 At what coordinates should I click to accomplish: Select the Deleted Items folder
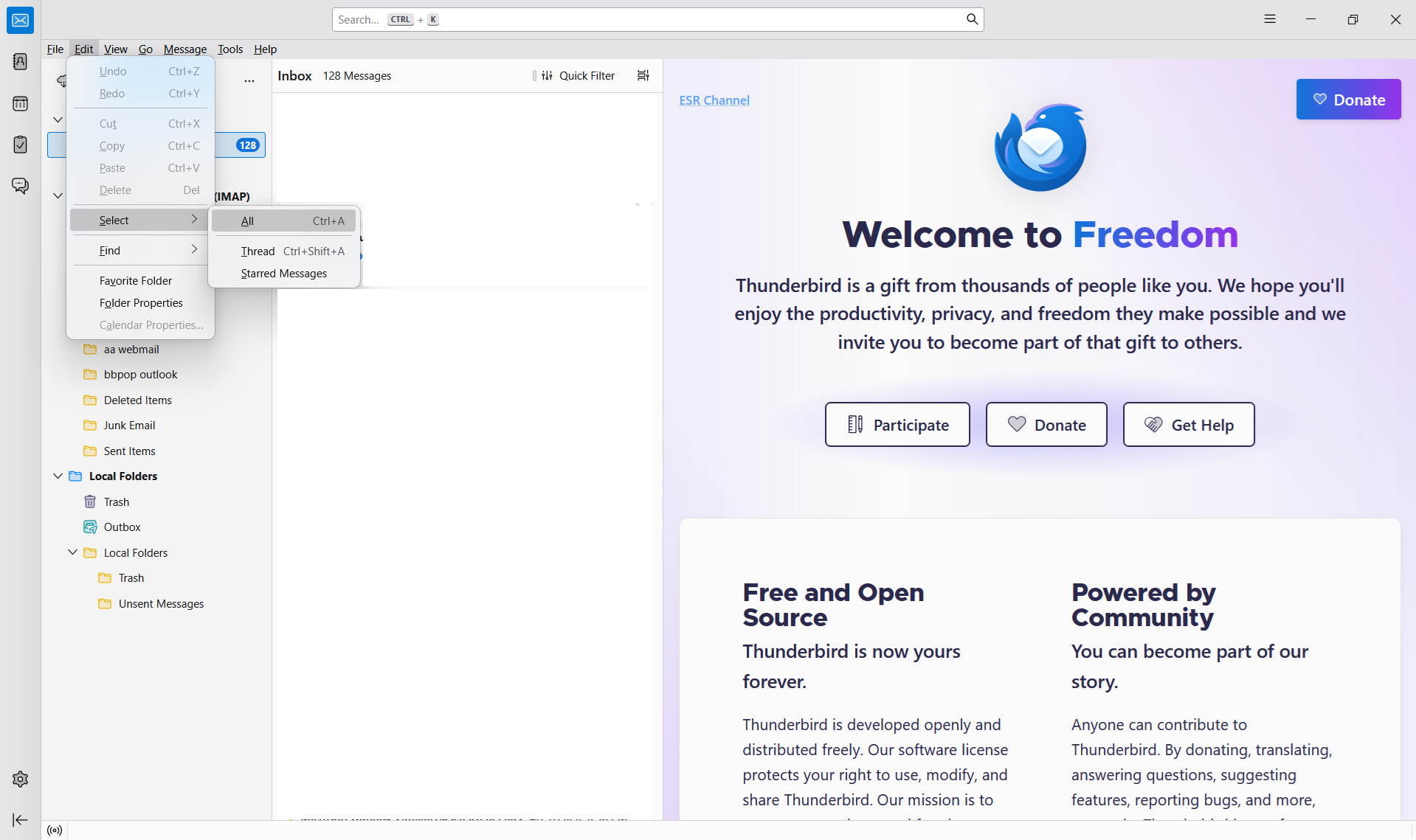click(137, 400)
